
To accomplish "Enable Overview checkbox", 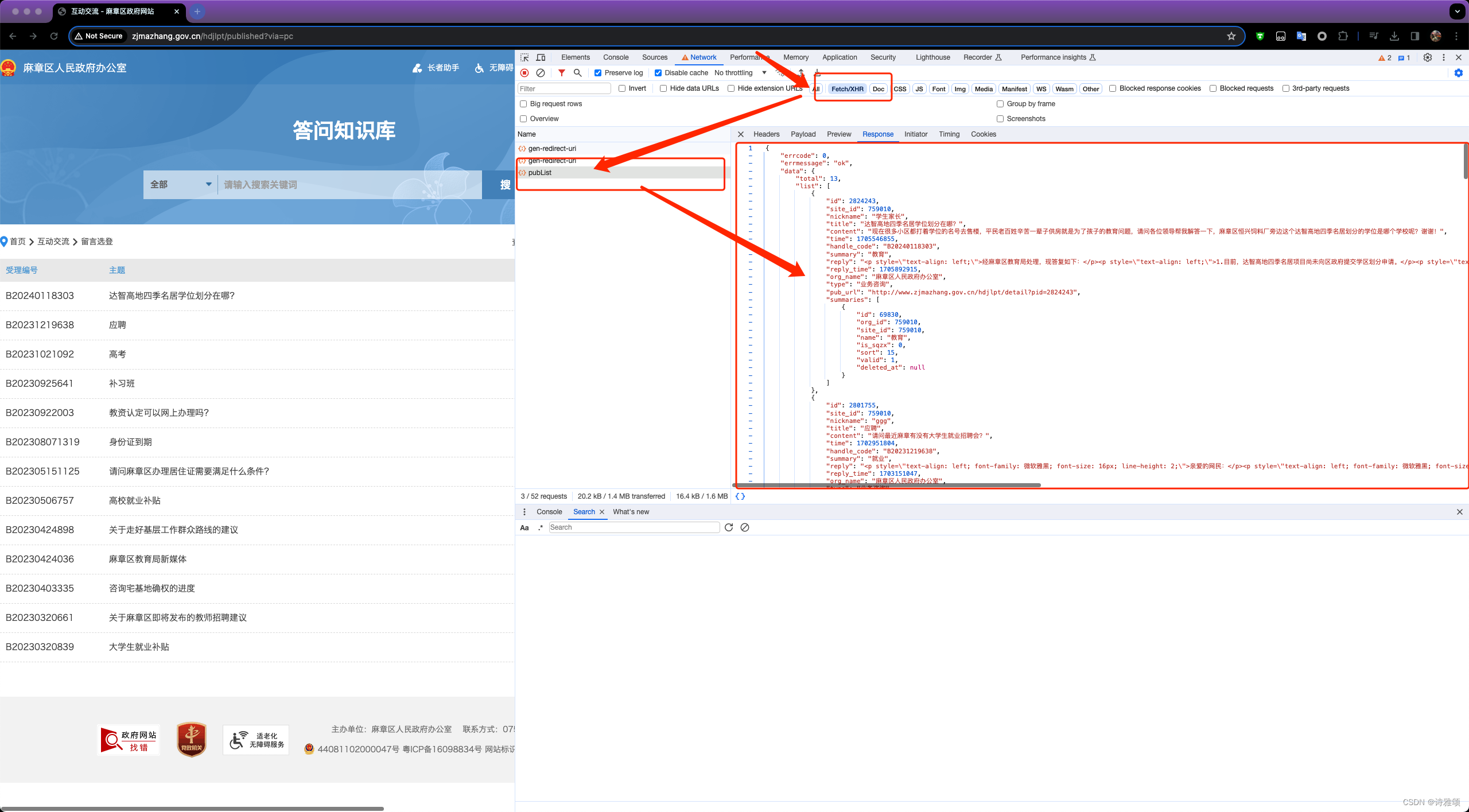I will tap(523, 119).
